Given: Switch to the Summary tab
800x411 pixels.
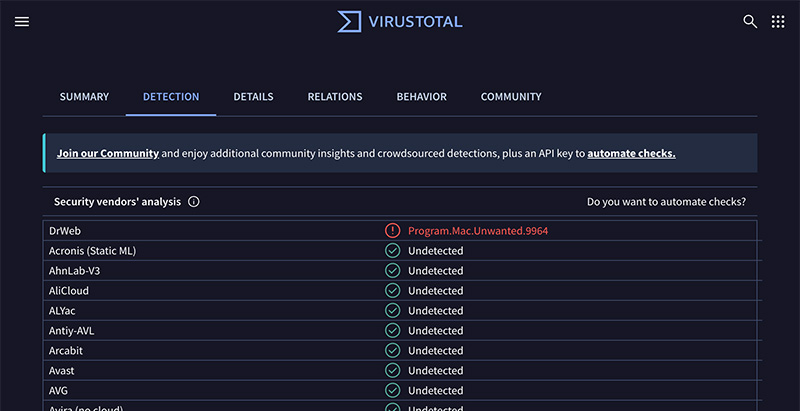Looking at the screenshot, I should [84, 97].
